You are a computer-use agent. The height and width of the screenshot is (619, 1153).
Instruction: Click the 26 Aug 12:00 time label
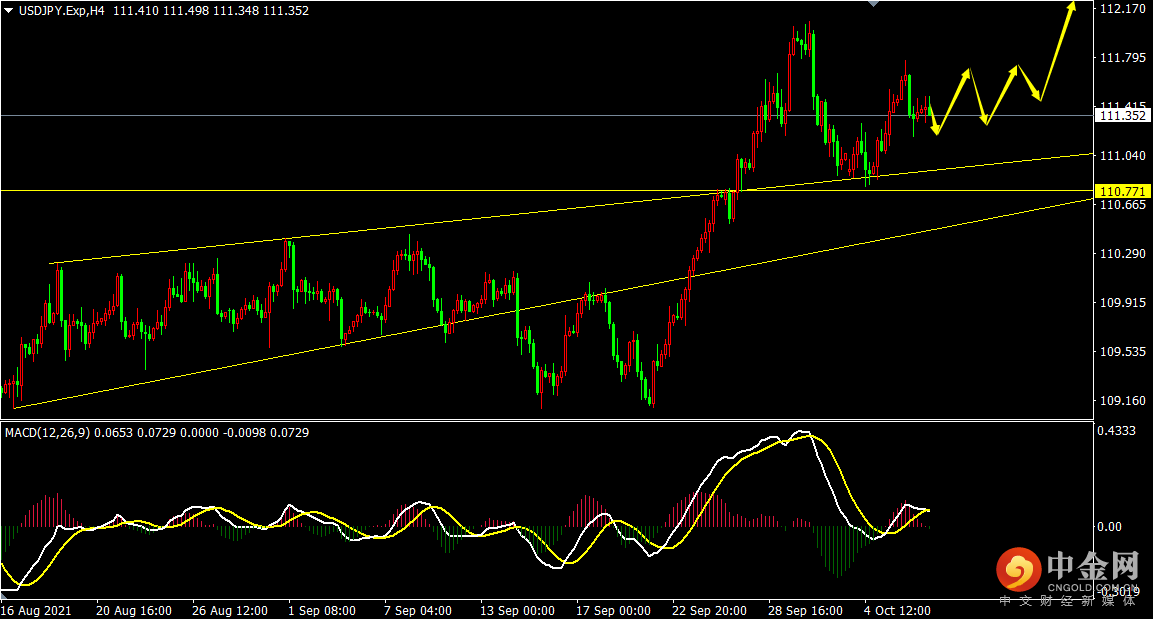(230, 611)
